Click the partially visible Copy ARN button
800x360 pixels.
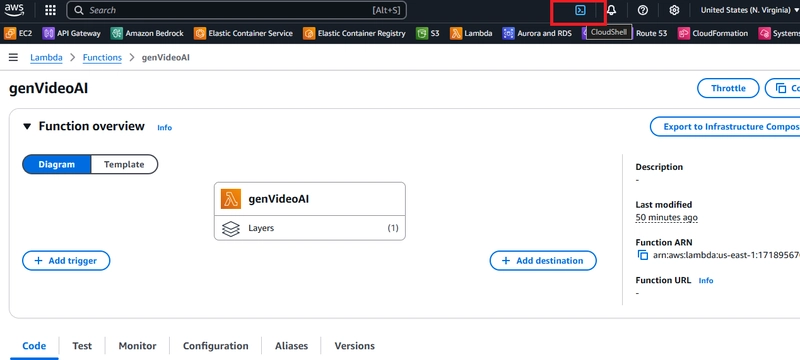783,88
